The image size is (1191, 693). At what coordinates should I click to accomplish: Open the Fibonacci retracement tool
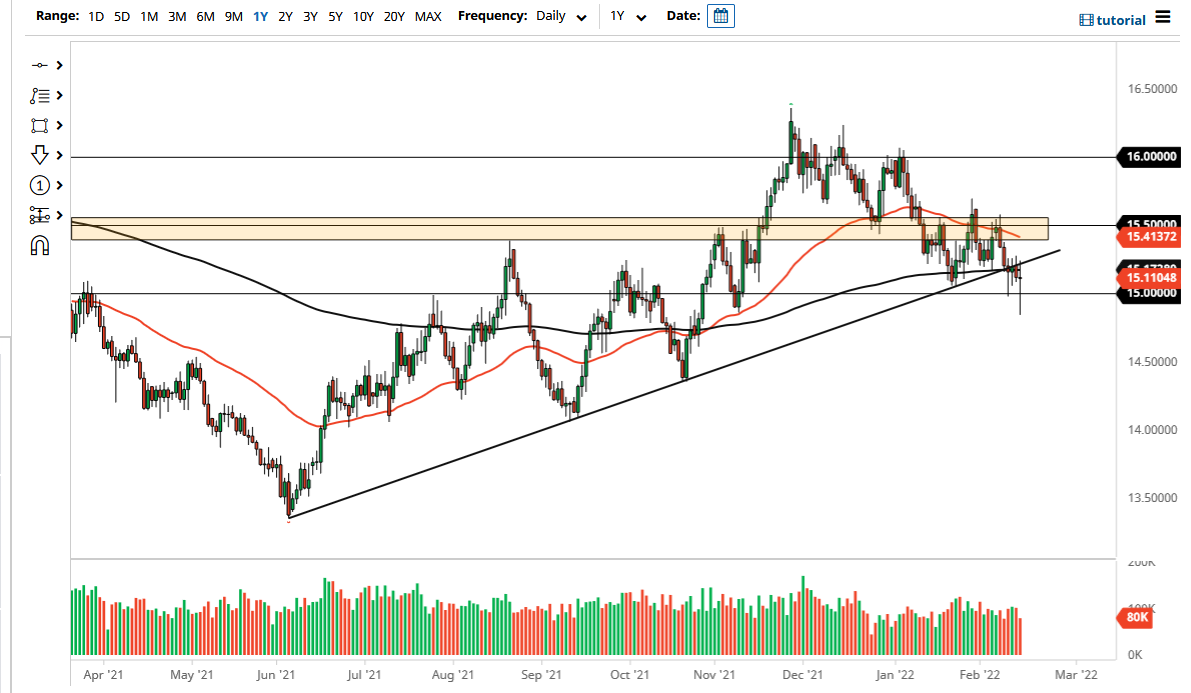point(40,95)
